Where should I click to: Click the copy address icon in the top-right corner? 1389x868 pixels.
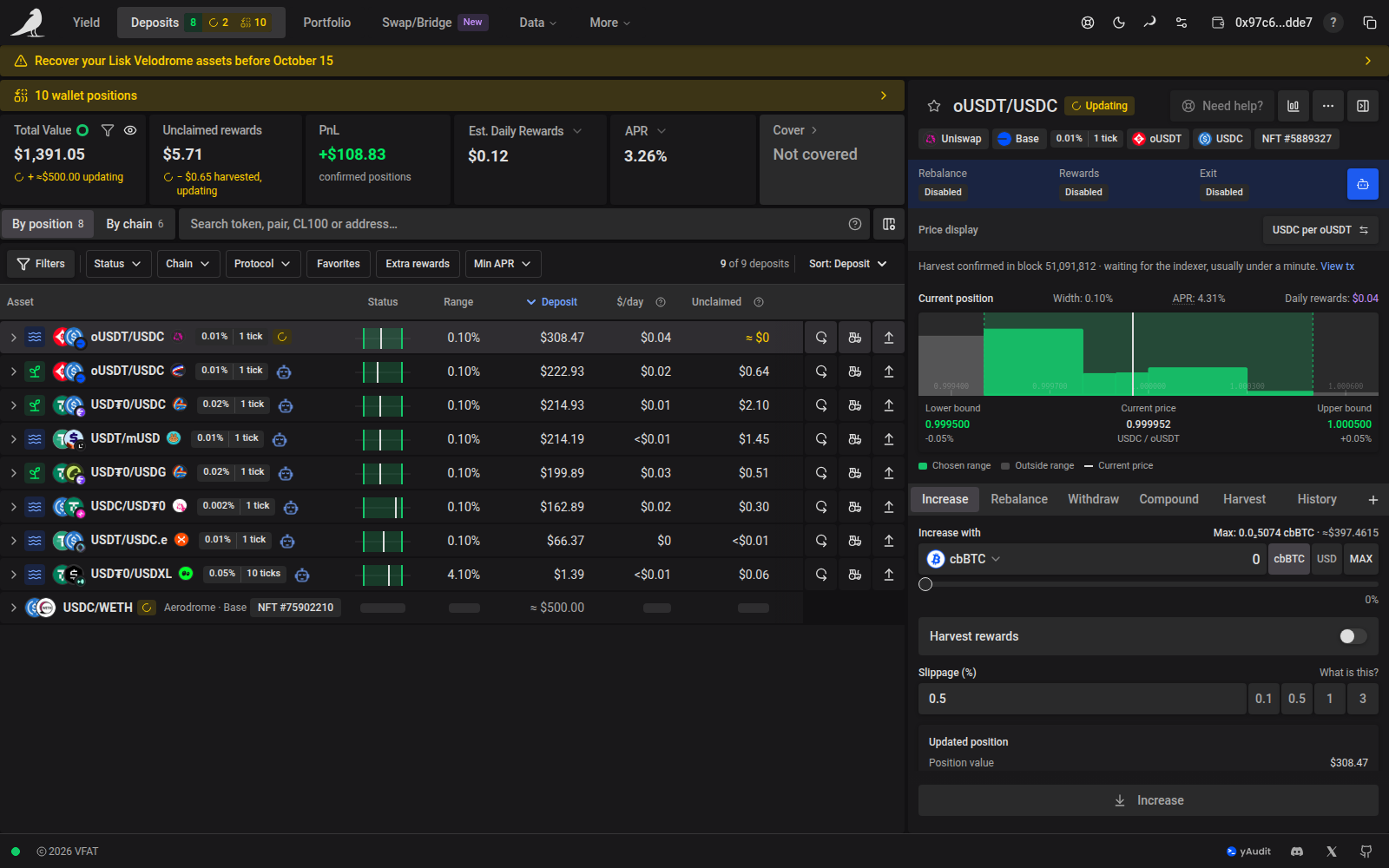pos(1370,23)
